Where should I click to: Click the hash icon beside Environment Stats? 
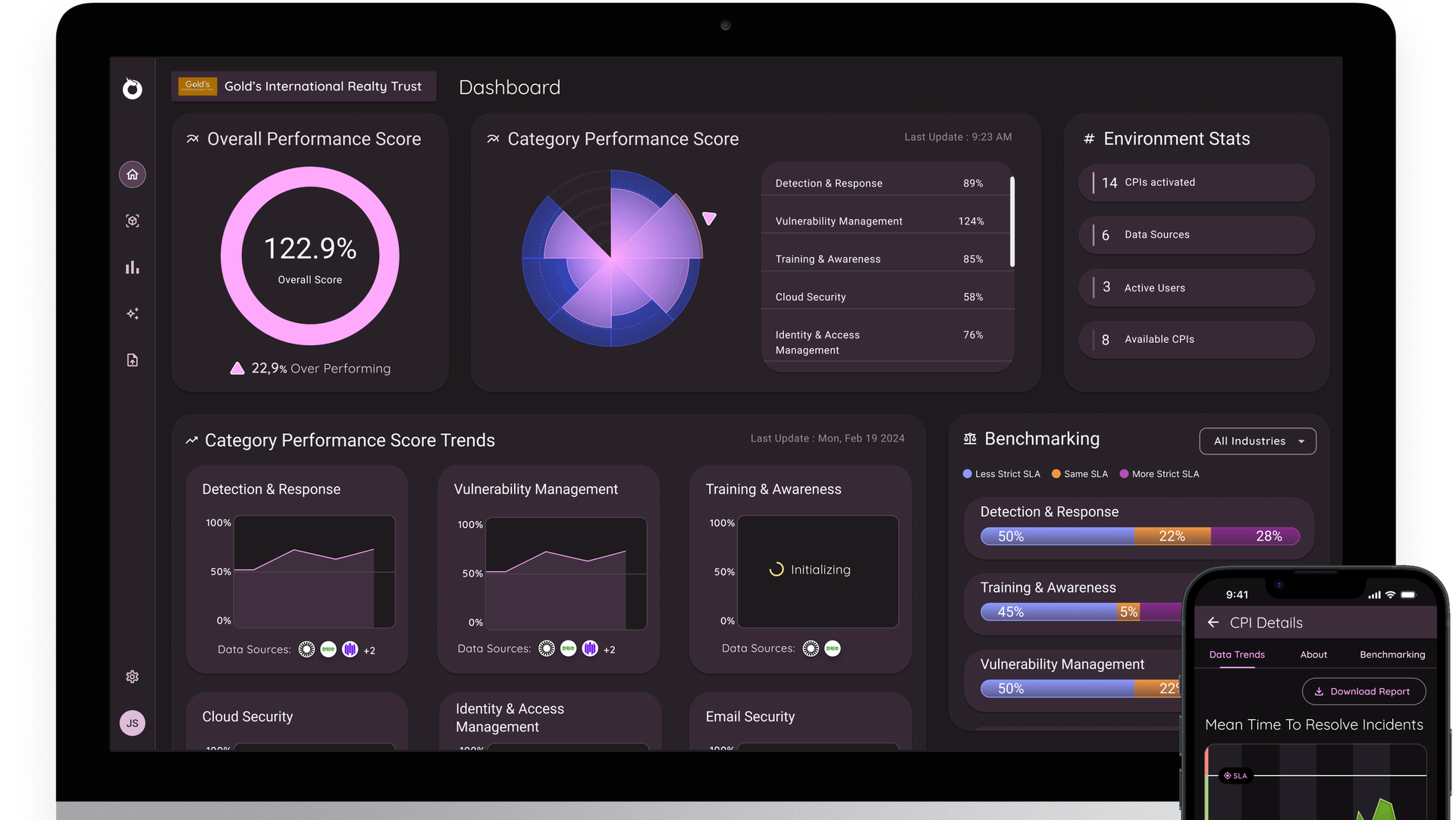coord(1089,139)
